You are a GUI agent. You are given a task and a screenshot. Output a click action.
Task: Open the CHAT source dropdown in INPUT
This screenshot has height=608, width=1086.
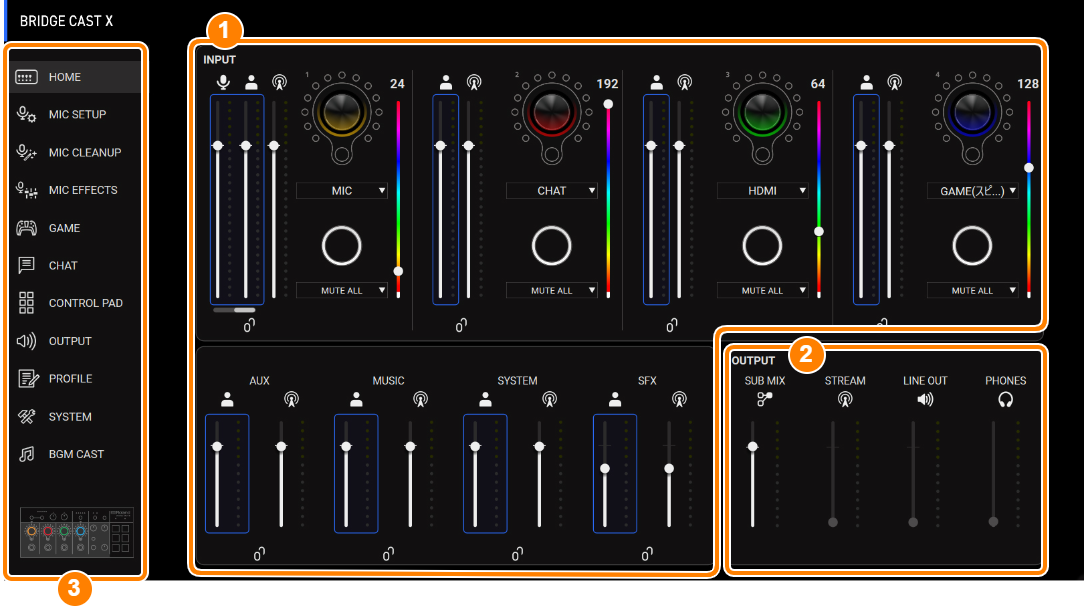552,190
